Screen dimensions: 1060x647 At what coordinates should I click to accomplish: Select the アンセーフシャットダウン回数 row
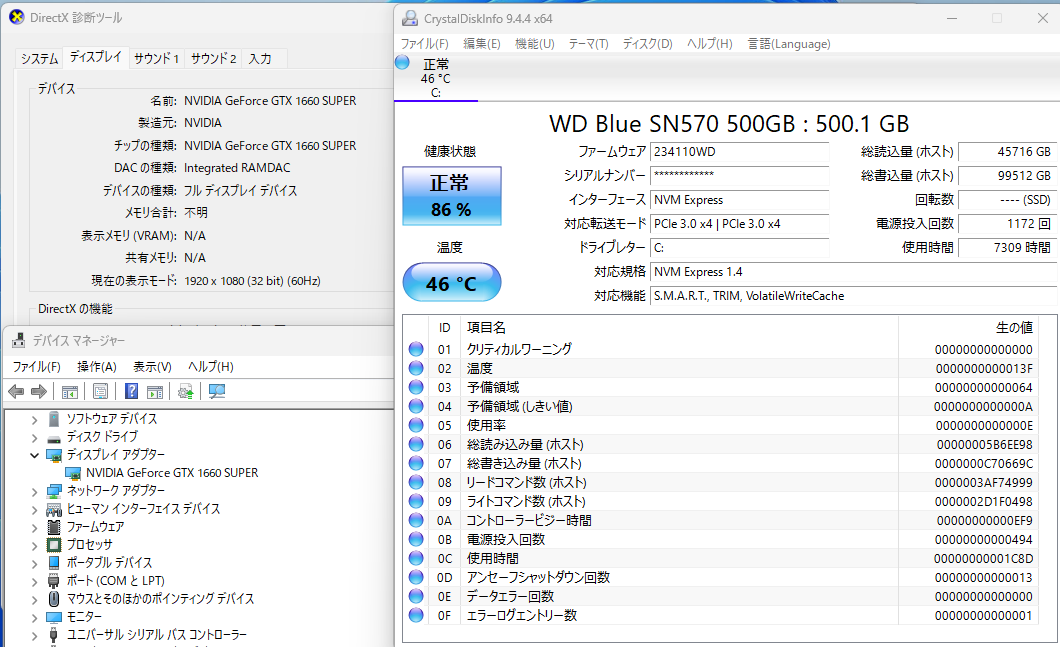[x=721, y=577]
